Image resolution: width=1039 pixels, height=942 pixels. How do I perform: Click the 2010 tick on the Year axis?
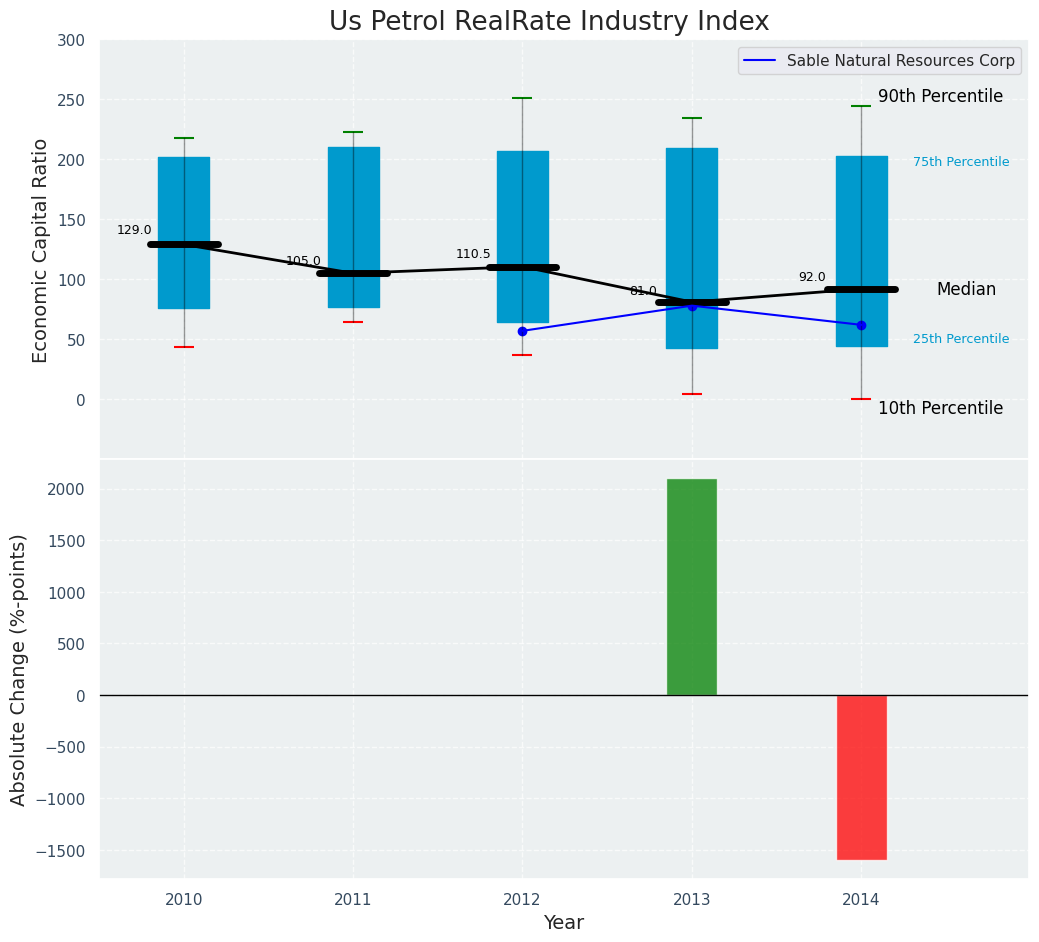pos(184,900)
